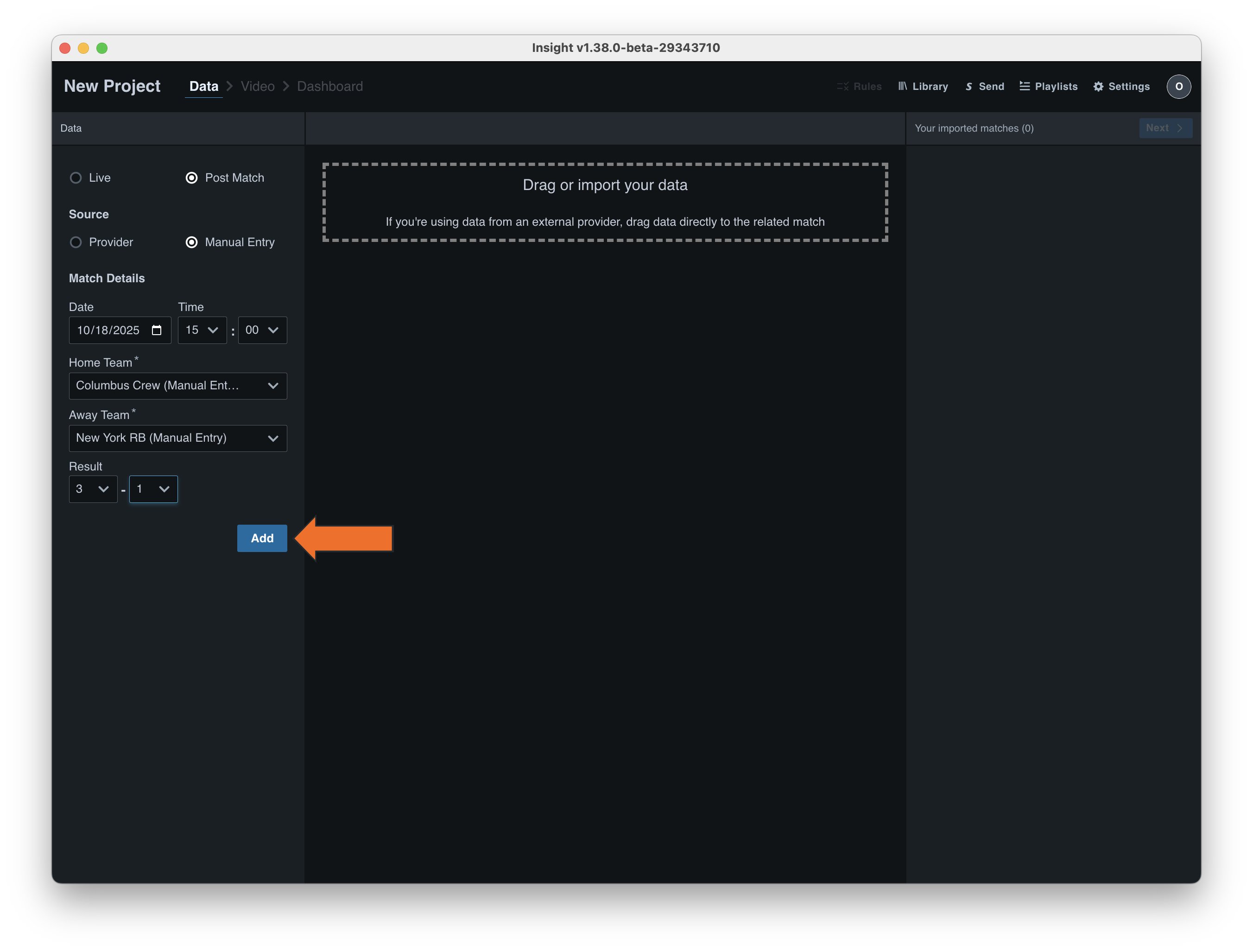Click the Next button
The width and height of the screenshot is (1253, 952).
[1165, 128]
